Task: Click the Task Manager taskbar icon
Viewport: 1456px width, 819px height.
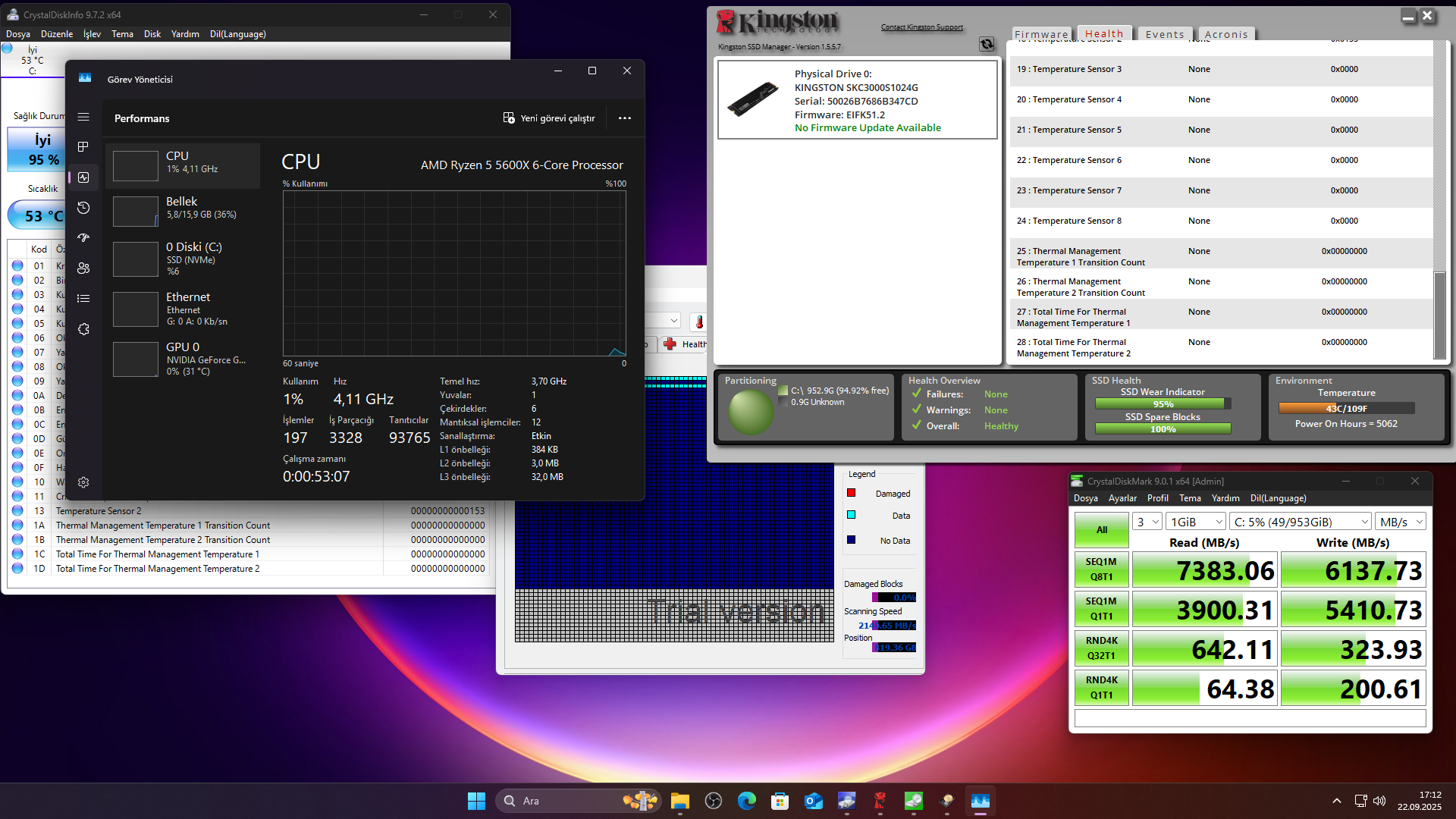Action: coord(980,801)
